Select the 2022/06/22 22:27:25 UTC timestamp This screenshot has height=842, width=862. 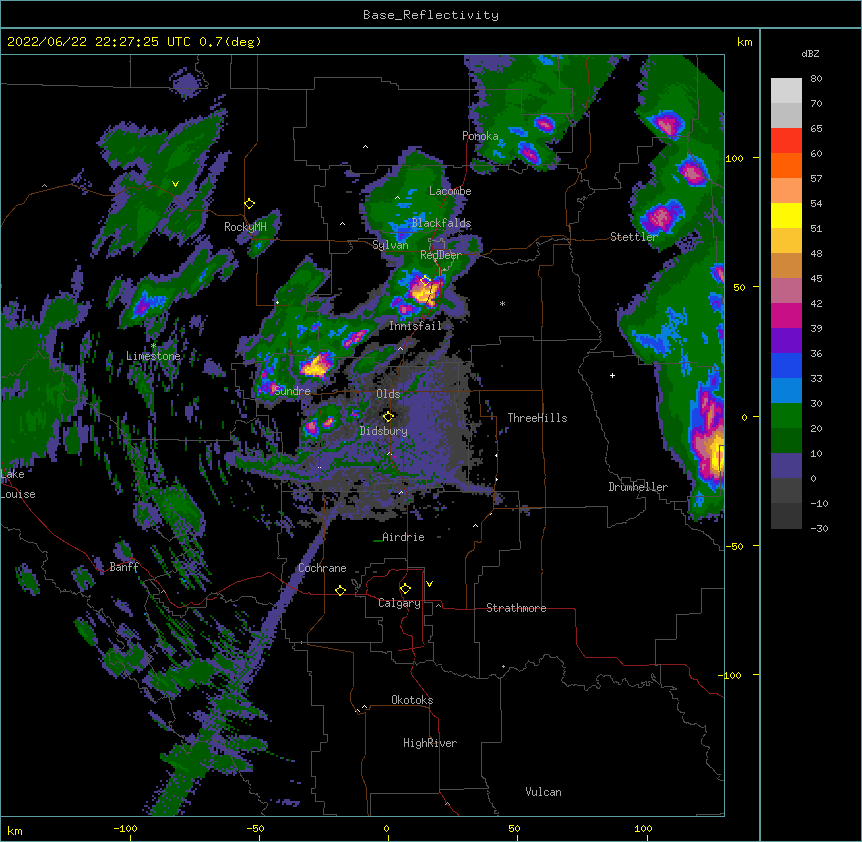(99, 42)
